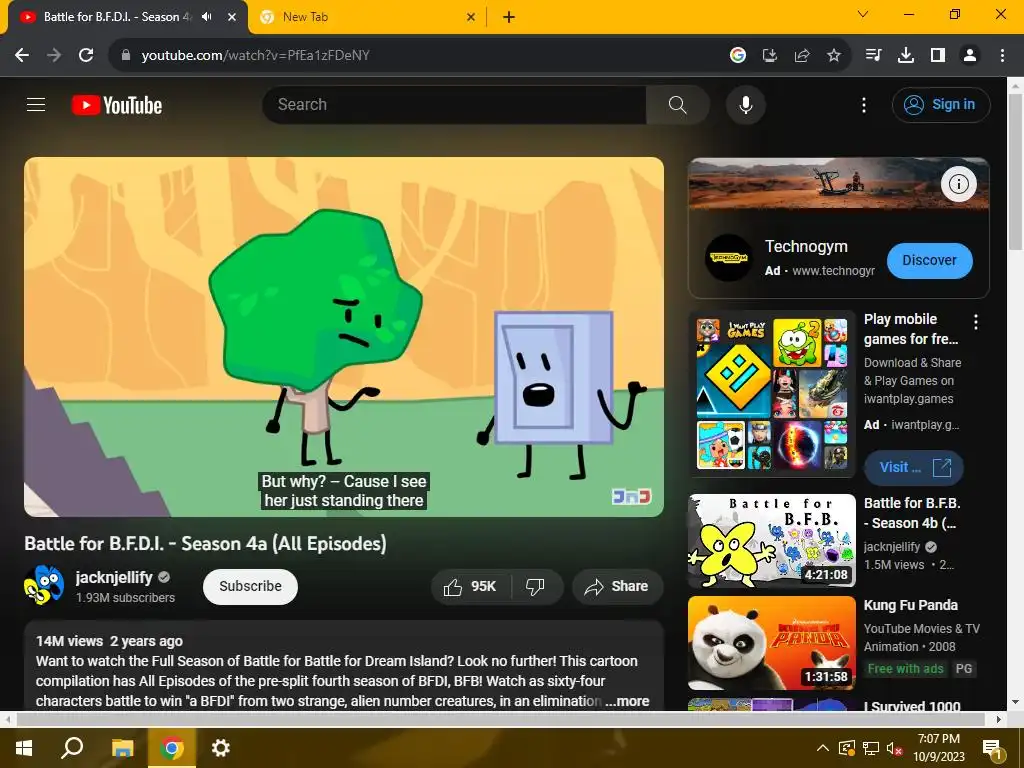The height and width of the screenshot is (768, 1024).
Task: Open Kung Fu Panda movie thumbnail
Action: 772,643
